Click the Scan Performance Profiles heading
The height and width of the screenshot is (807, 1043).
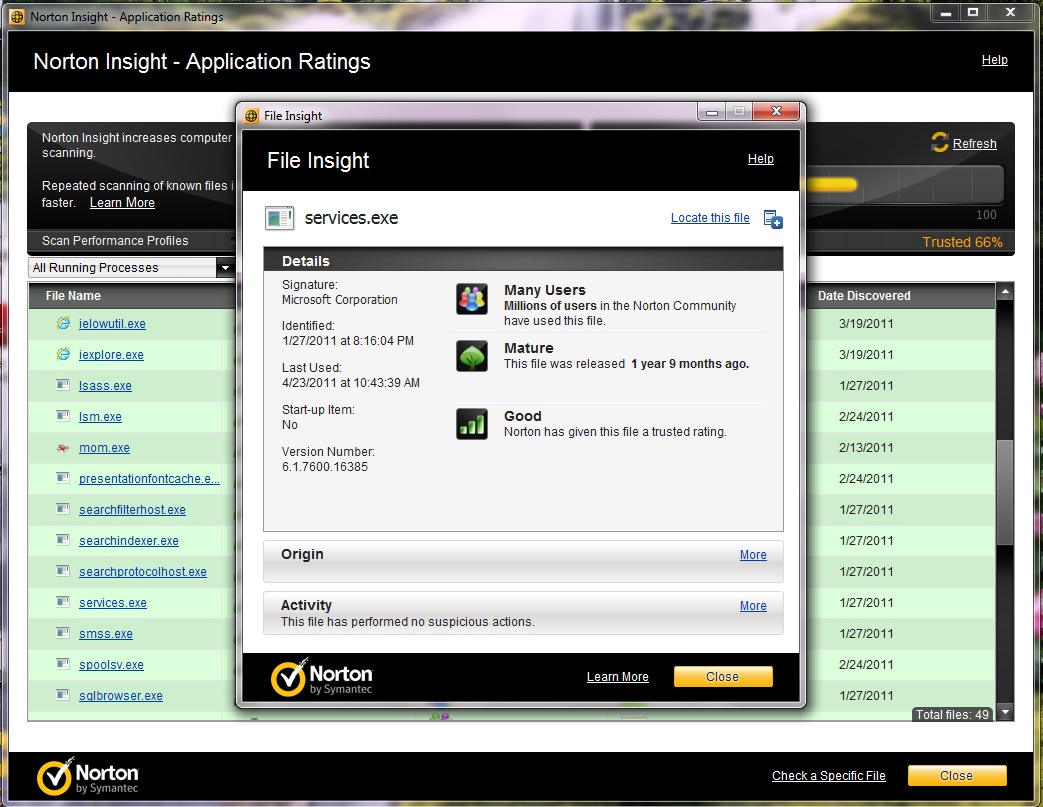click(115, 241)
